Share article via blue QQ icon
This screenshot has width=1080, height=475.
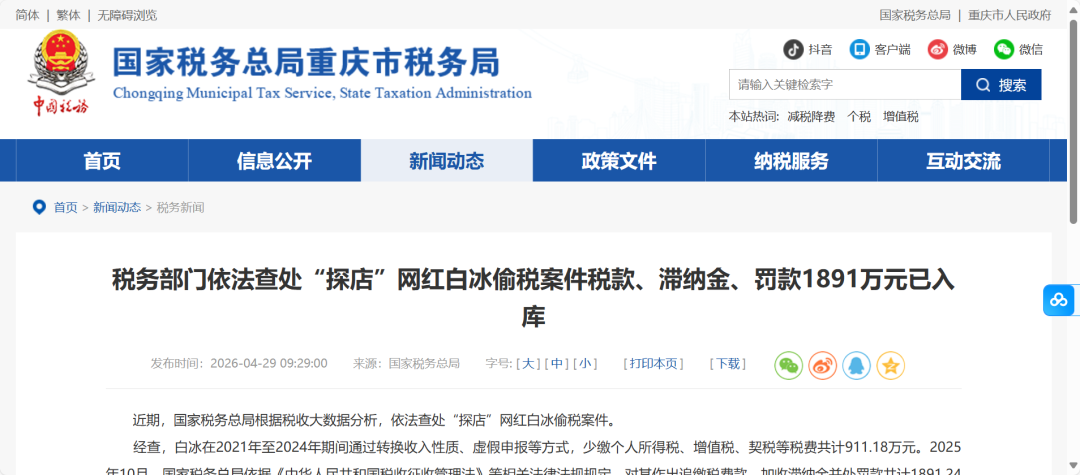coord(856,366)
